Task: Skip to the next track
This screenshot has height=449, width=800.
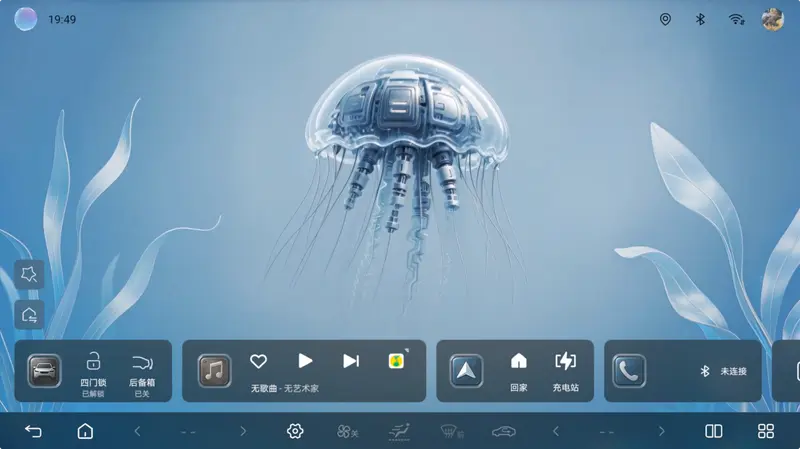Action: 351,361
